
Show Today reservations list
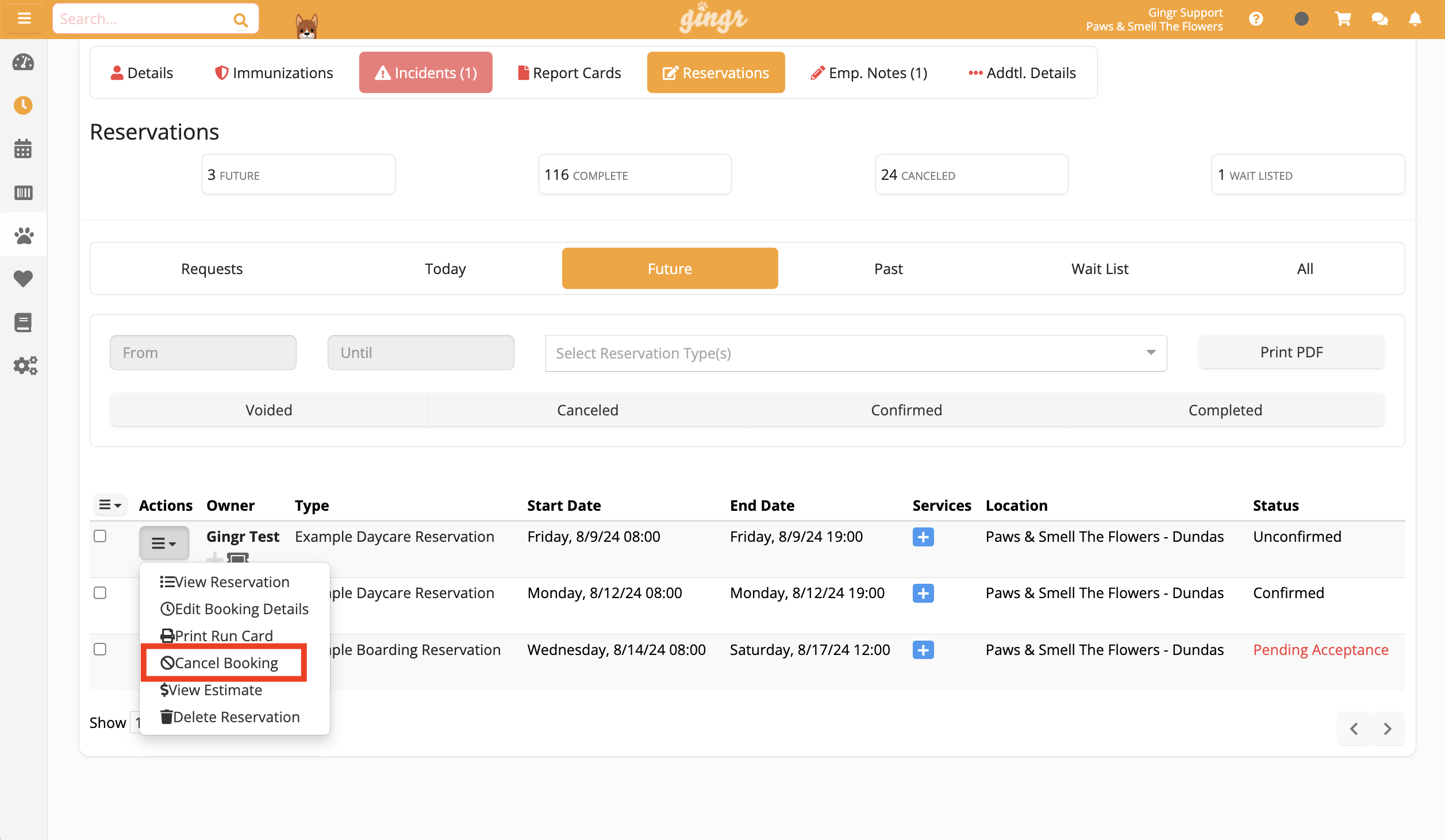tap(445, 268)
